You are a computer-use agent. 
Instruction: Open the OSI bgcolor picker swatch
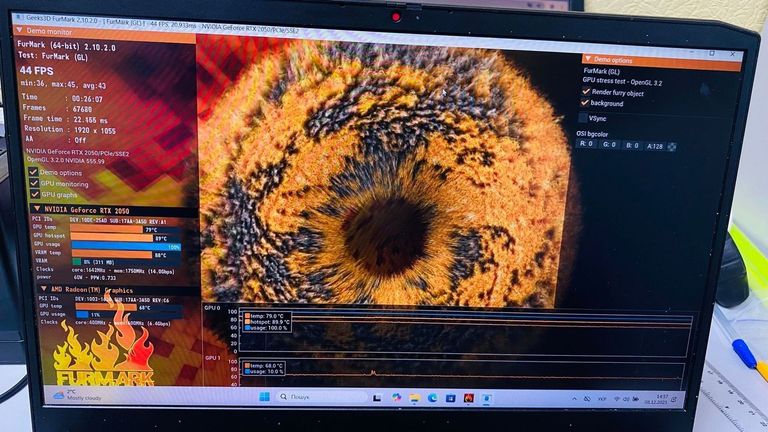point(672,146)
